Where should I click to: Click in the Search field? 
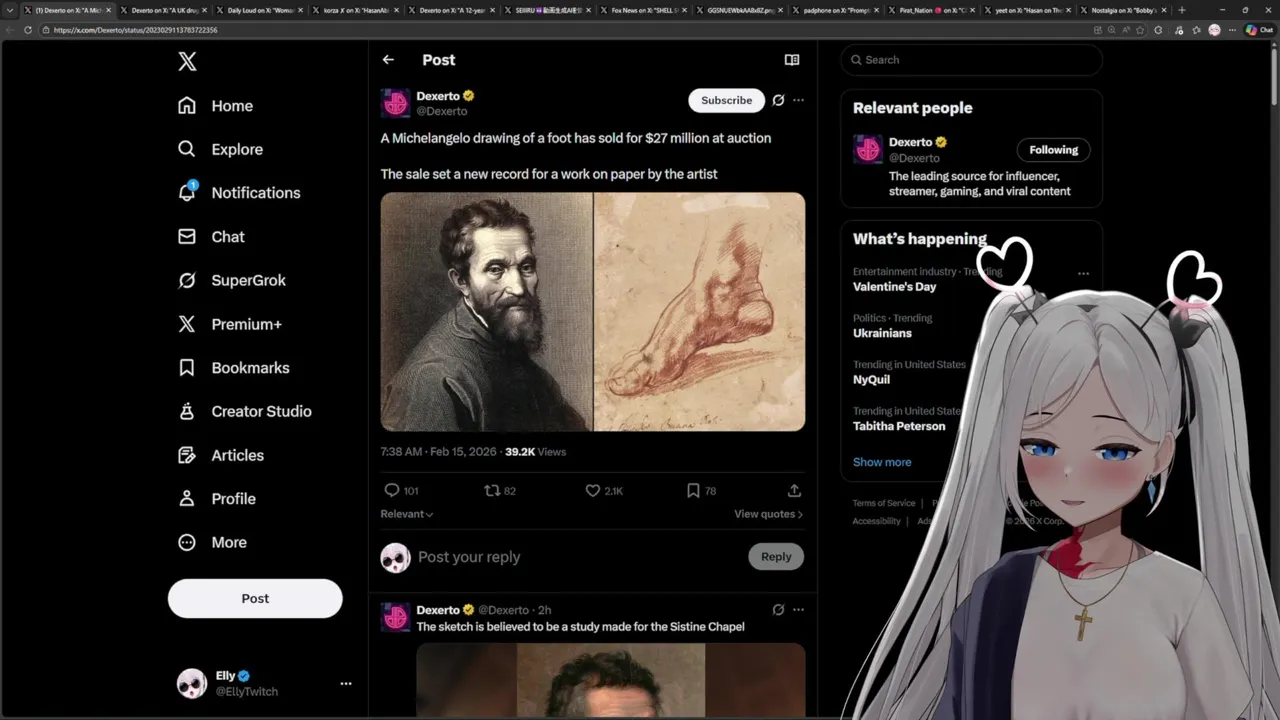click(x=971, y=60)
